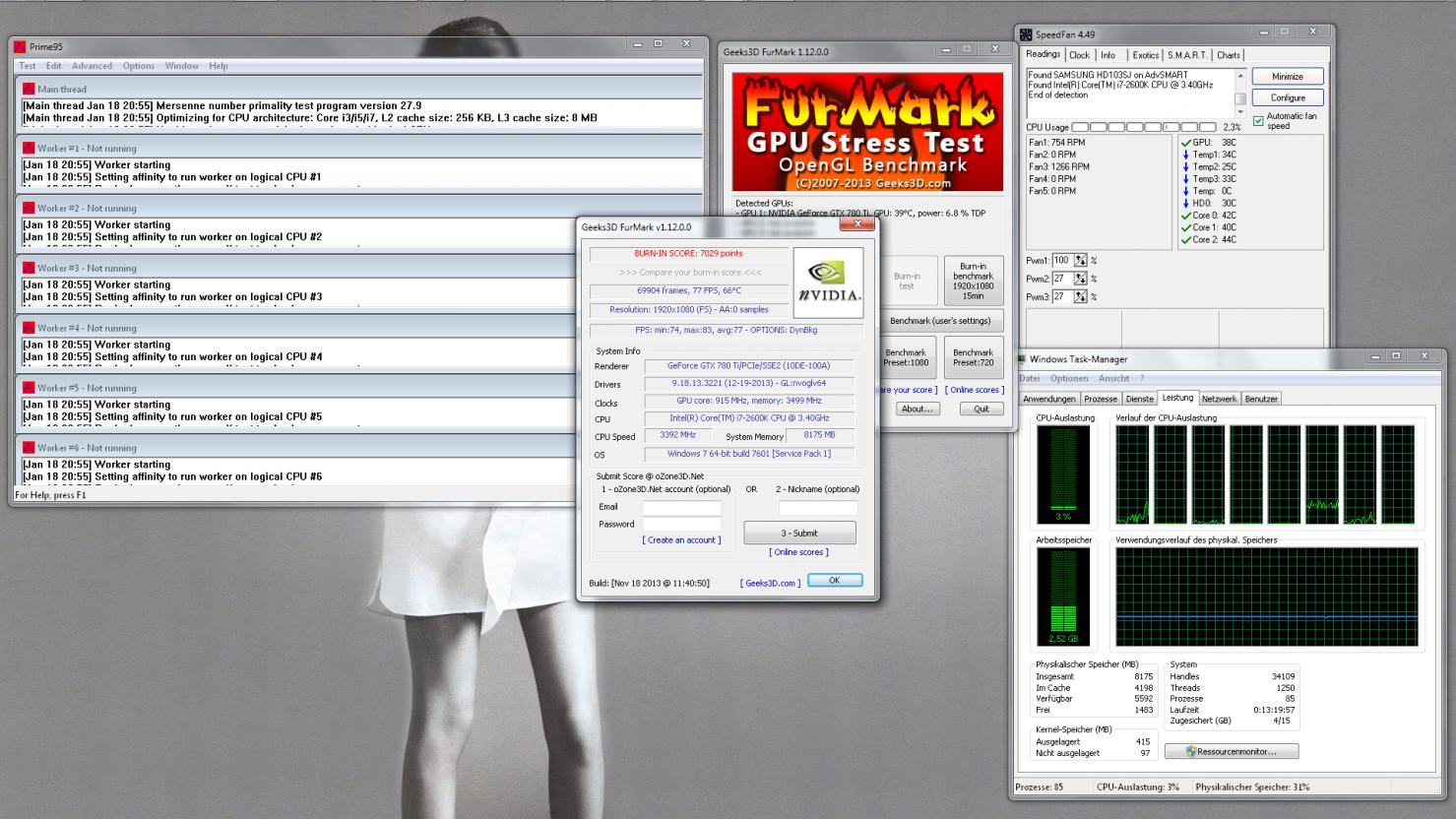1456x819 pixels.
Task: Open Online scores link in FurMark main window
Action: 975,390
